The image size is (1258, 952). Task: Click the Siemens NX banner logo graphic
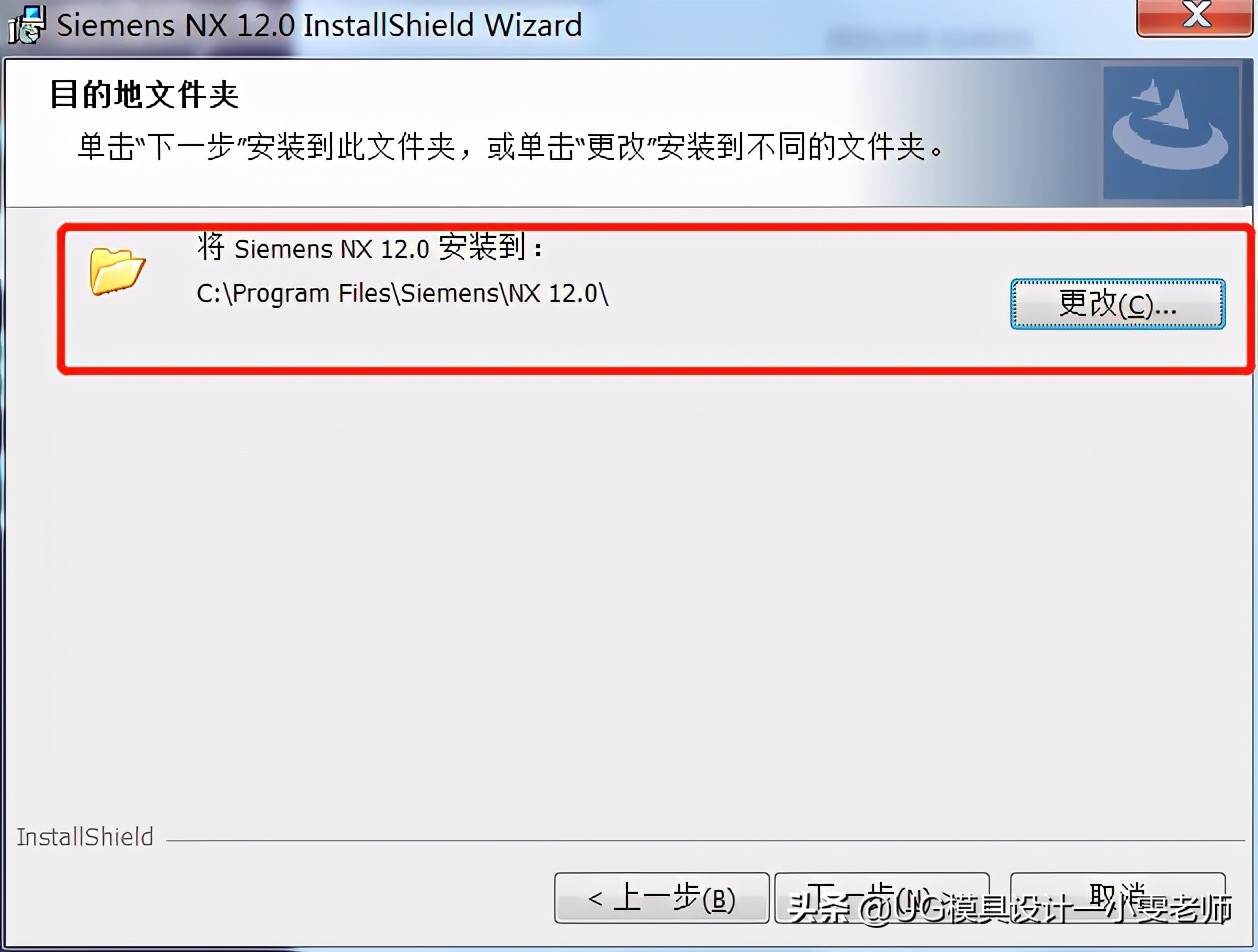(x=1170, y=132)
